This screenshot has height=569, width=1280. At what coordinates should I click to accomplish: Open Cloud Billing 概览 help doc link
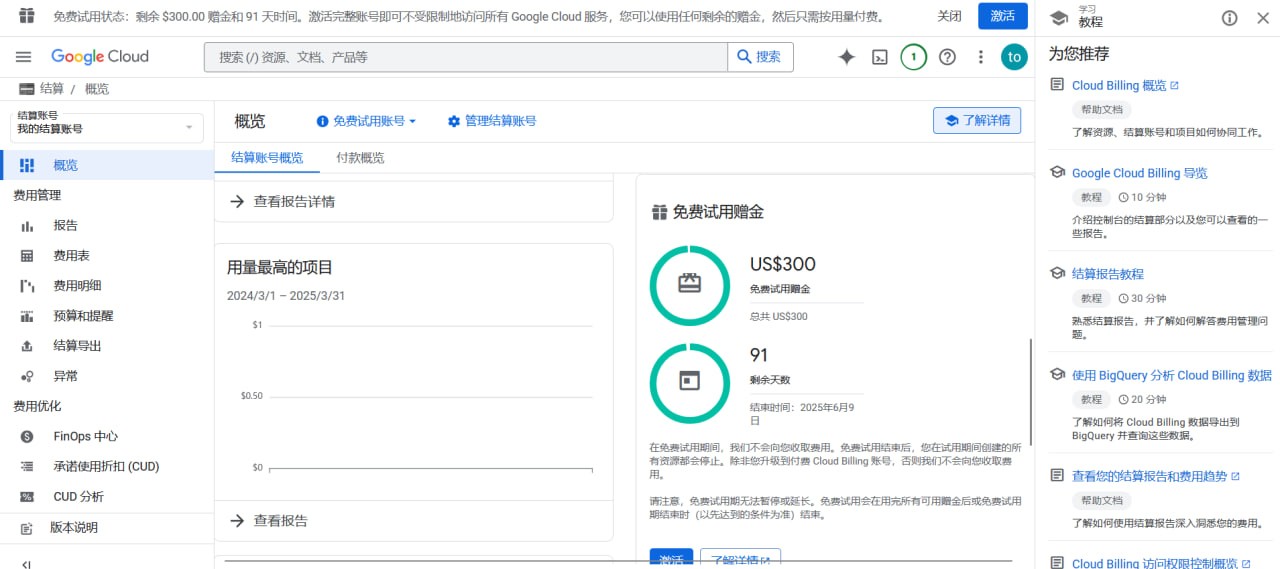(1125, 86)
